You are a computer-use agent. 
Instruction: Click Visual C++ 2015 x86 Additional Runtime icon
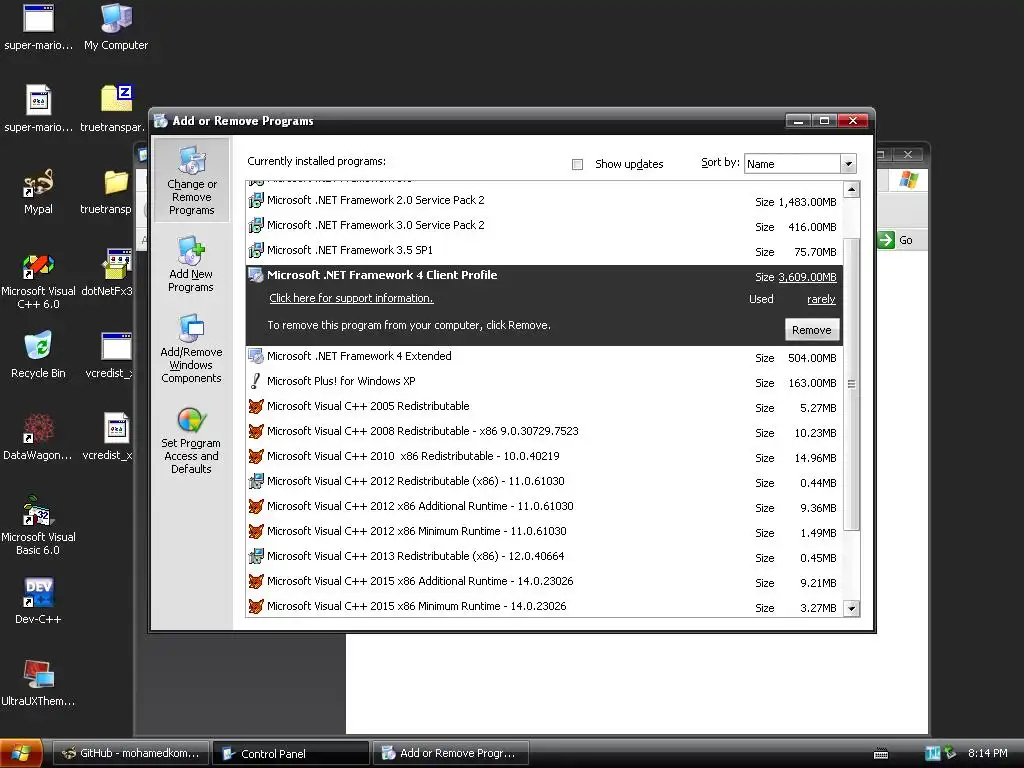(256, 581)
